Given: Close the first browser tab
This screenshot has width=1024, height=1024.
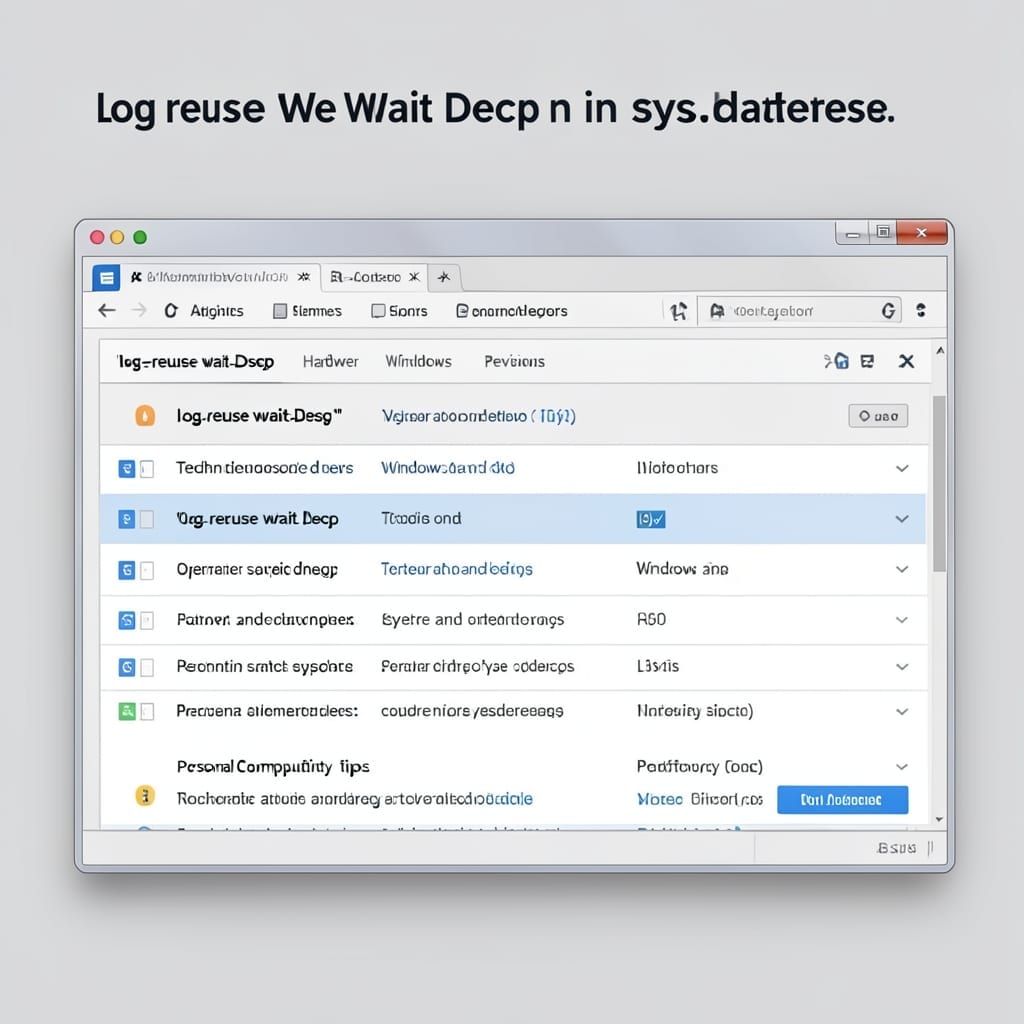Looking at the screenshot, I should click(x=304, y=277).
